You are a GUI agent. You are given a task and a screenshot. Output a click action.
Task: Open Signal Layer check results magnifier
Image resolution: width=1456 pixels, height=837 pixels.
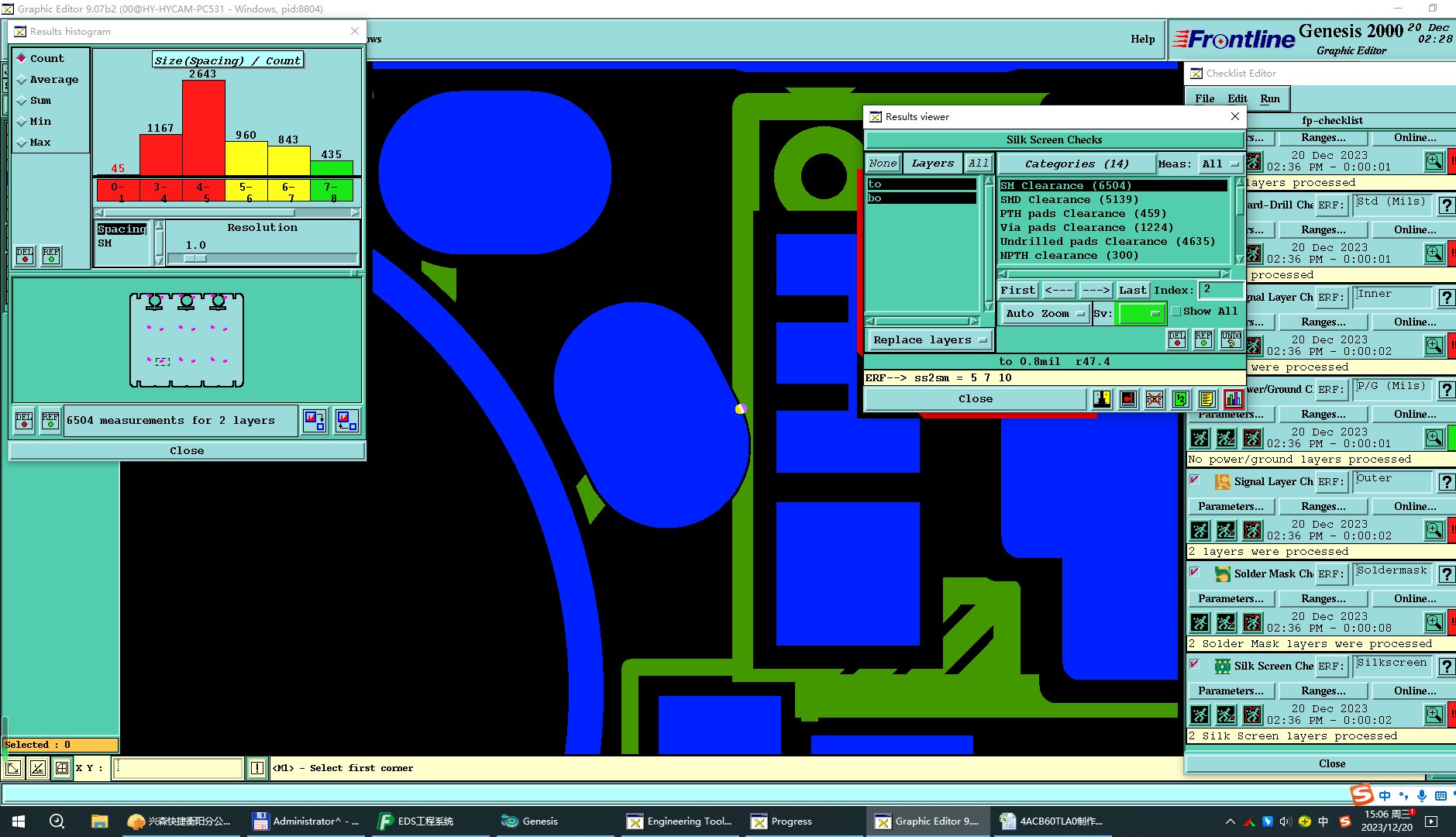1434,529
